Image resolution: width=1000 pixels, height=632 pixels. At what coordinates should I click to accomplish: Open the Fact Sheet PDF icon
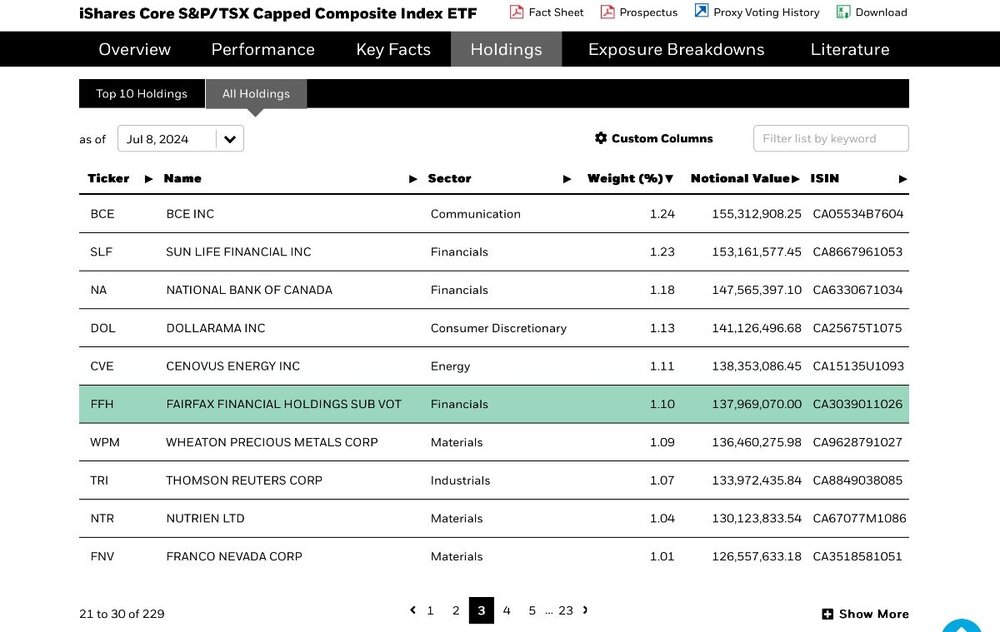(516, 12)
